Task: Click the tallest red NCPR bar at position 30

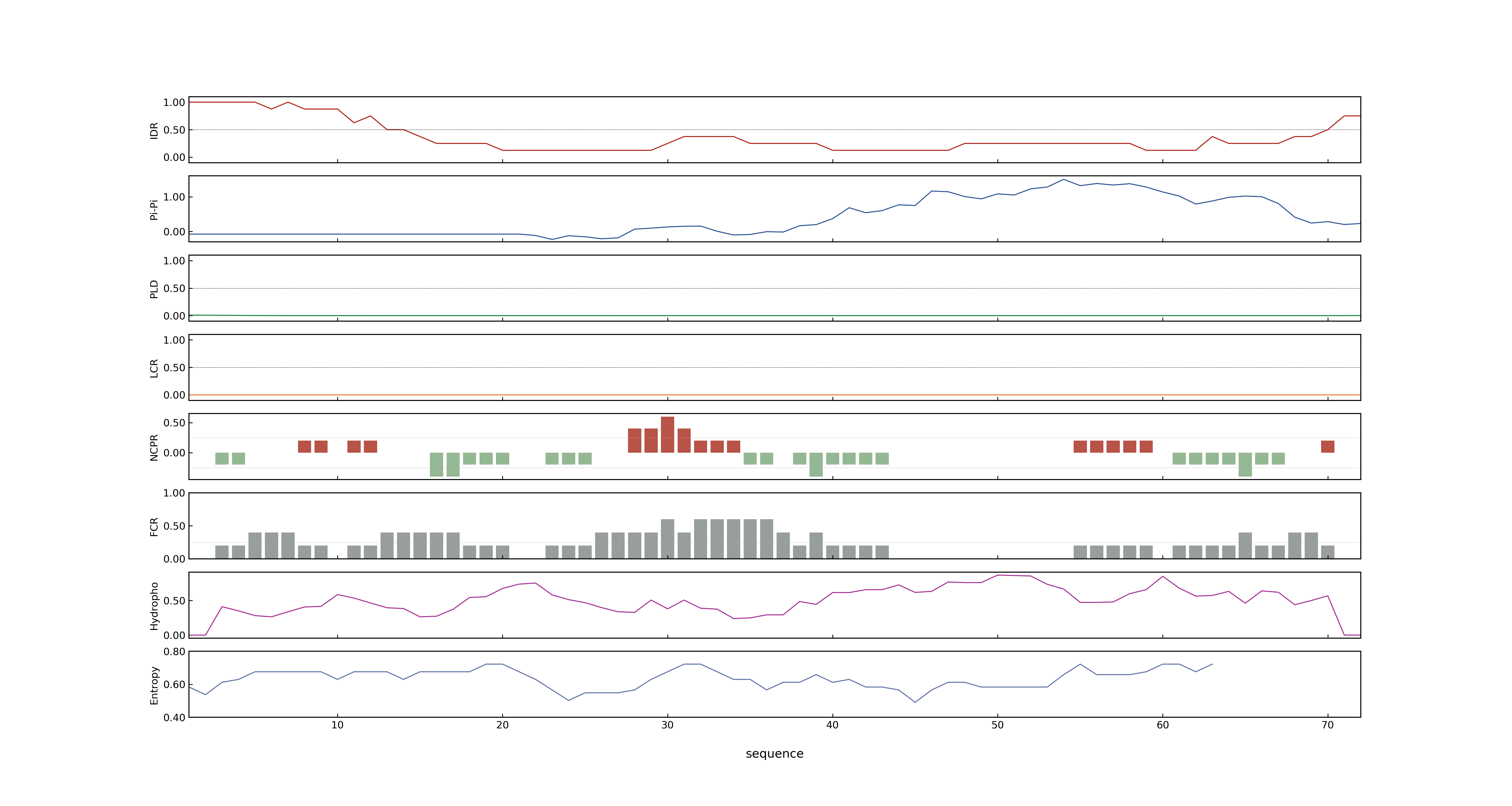Action: 667,435
